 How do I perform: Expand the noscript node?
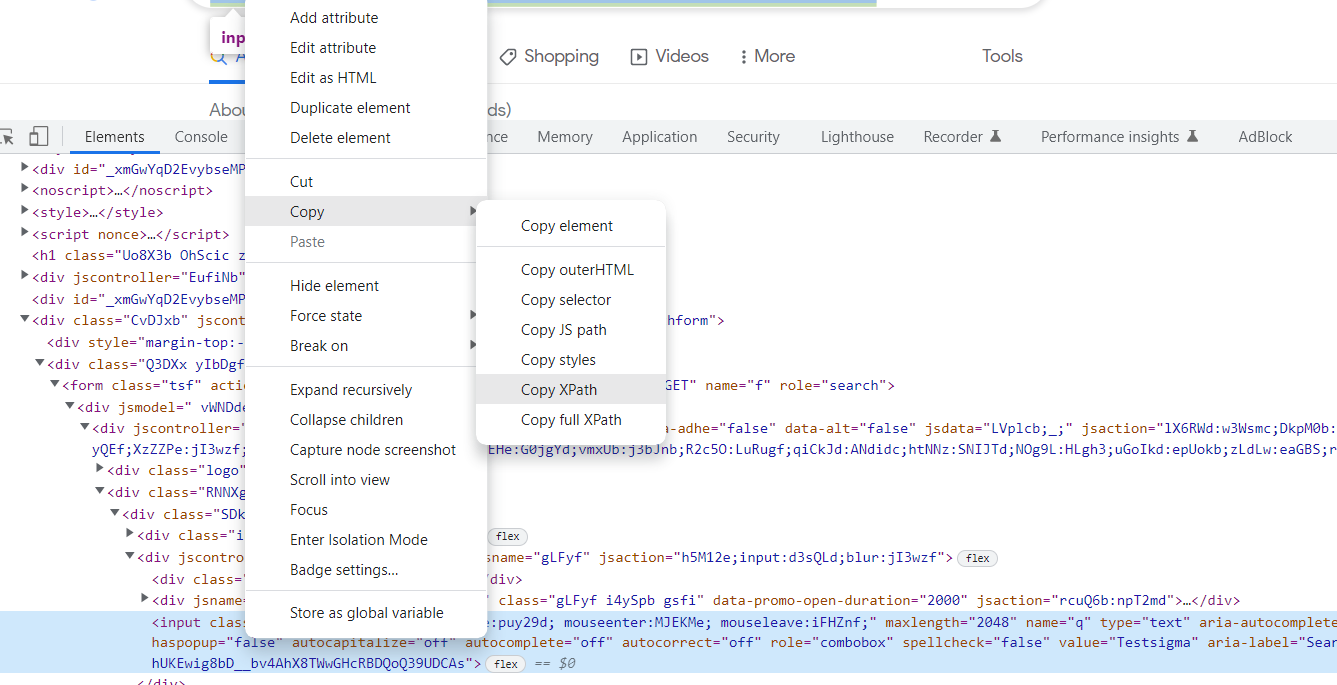point(25,190)
